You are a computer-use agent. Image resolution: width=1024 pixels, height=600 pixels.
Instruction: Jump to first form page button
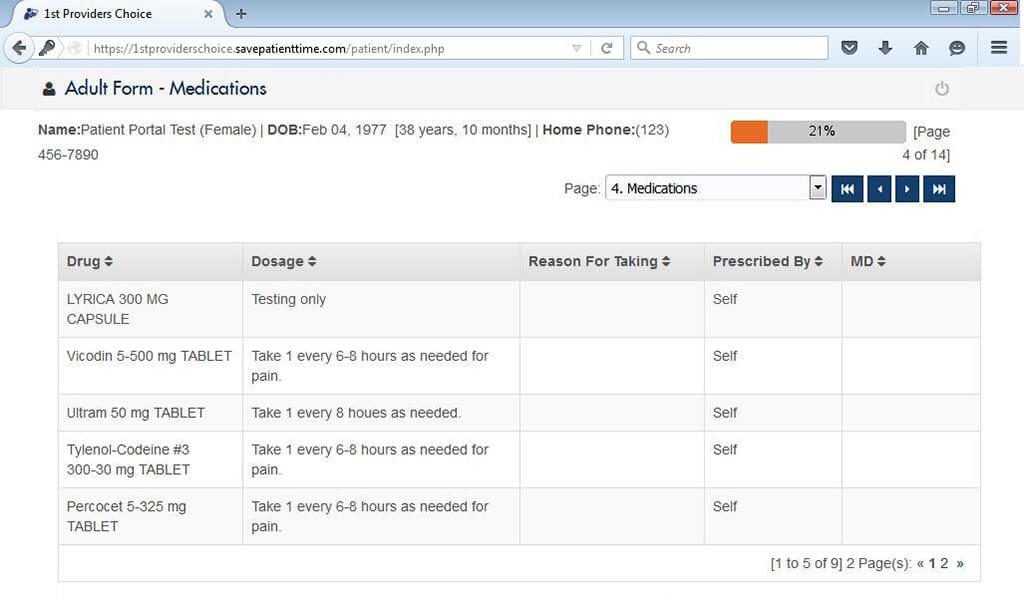tap(847, 189)
